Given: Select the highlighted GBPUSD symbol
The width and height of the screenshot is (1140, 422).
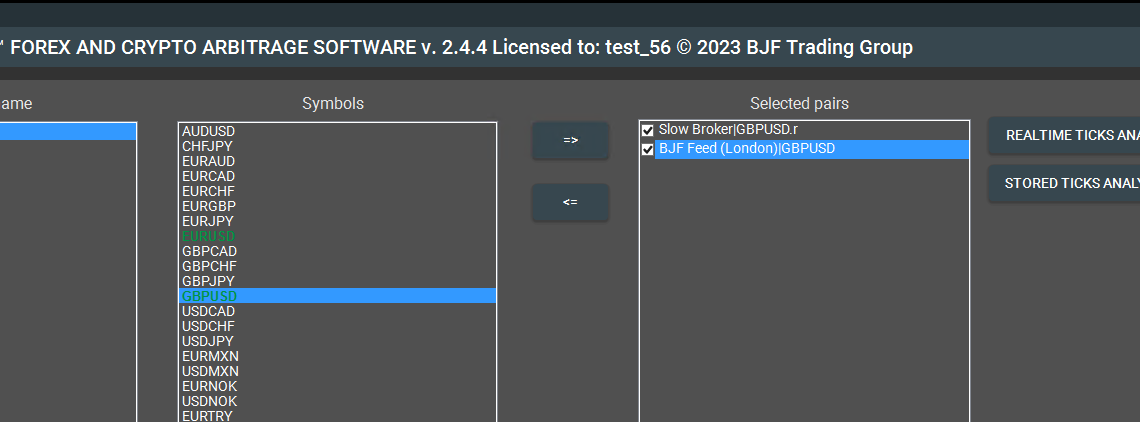Looking at the screenshot, I should coord(209,296).
